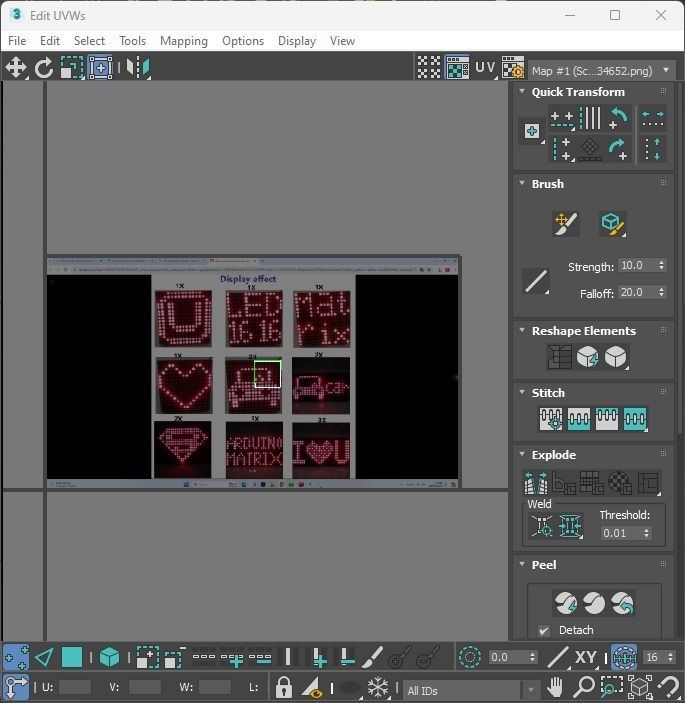Open the Edit menu

pos(50,41)
